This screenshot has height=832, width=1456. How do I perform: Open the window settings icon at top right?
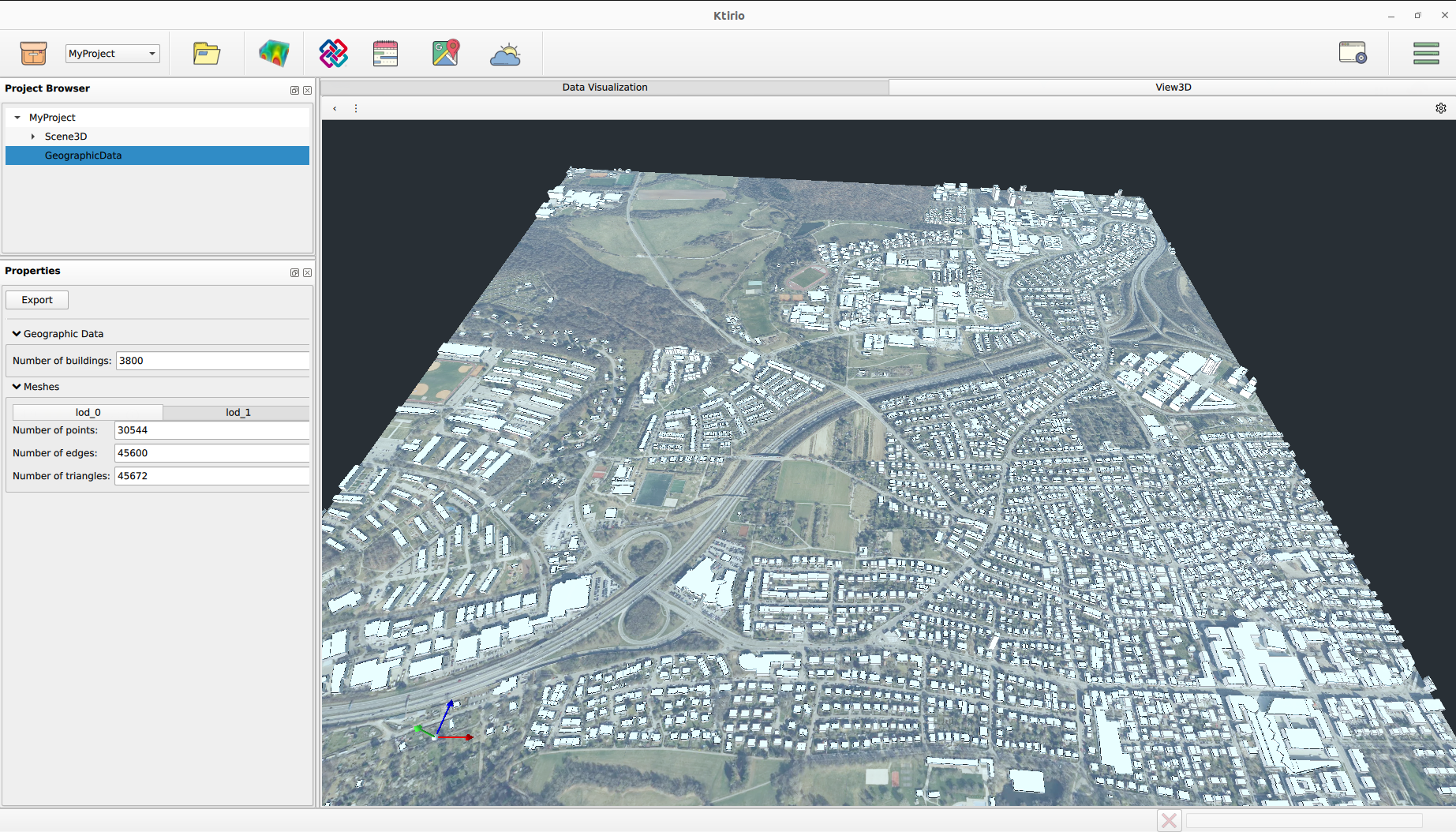click(1353, 53)
